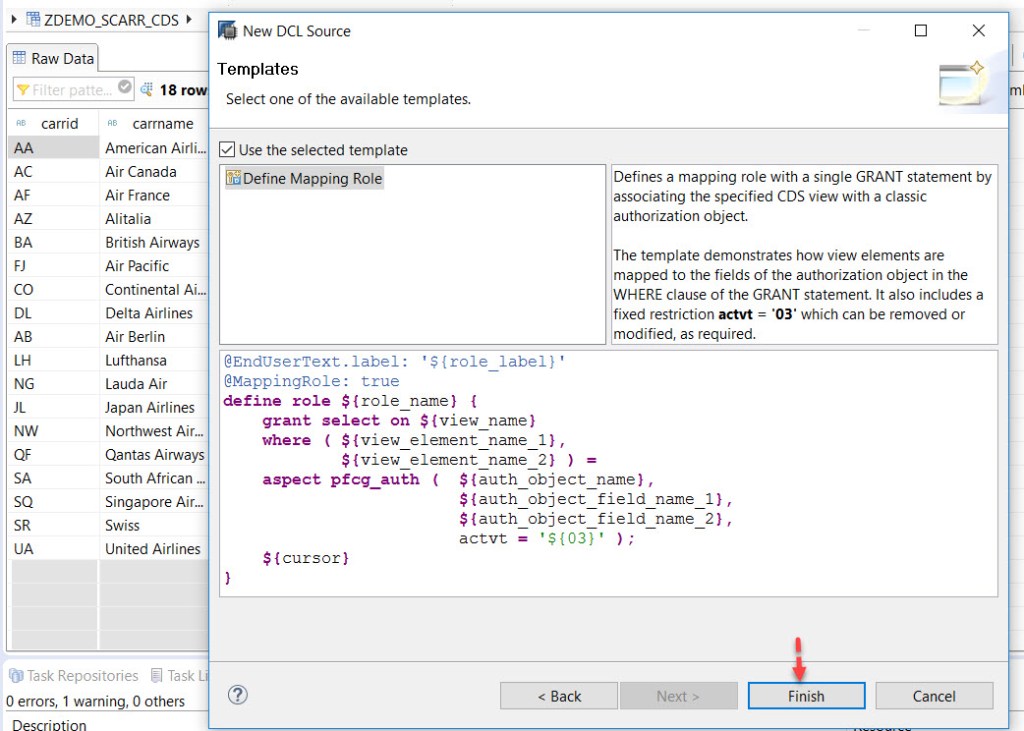Click the help question-mark icon in the dialog
Image resolution: width=1024 pixels, height=731 pixels.
[x=237, y=695]
